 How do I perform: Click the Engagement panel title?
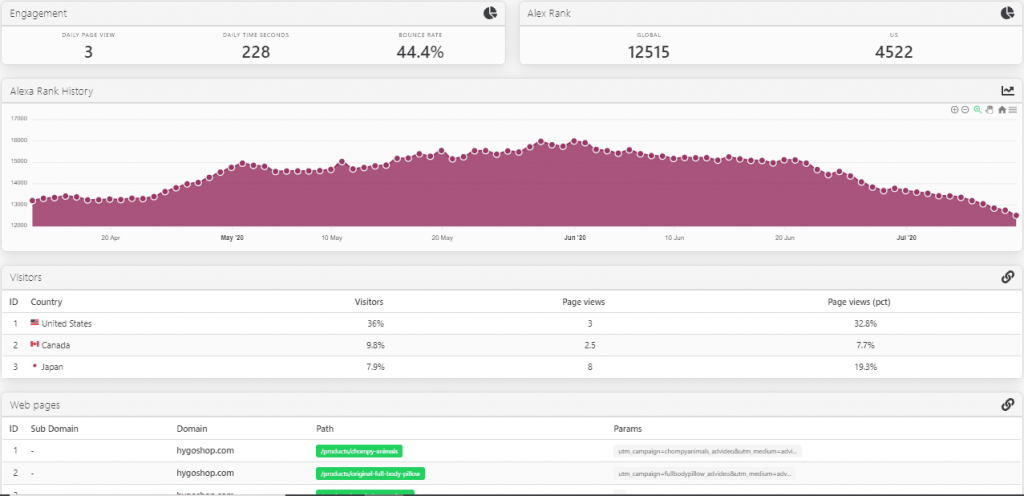38,13
